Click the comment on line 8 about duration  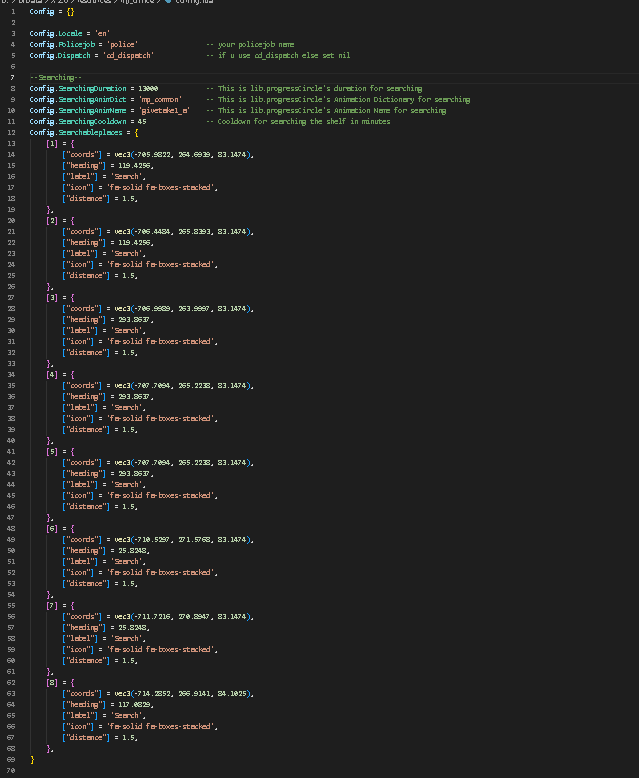tap(314, 88)
